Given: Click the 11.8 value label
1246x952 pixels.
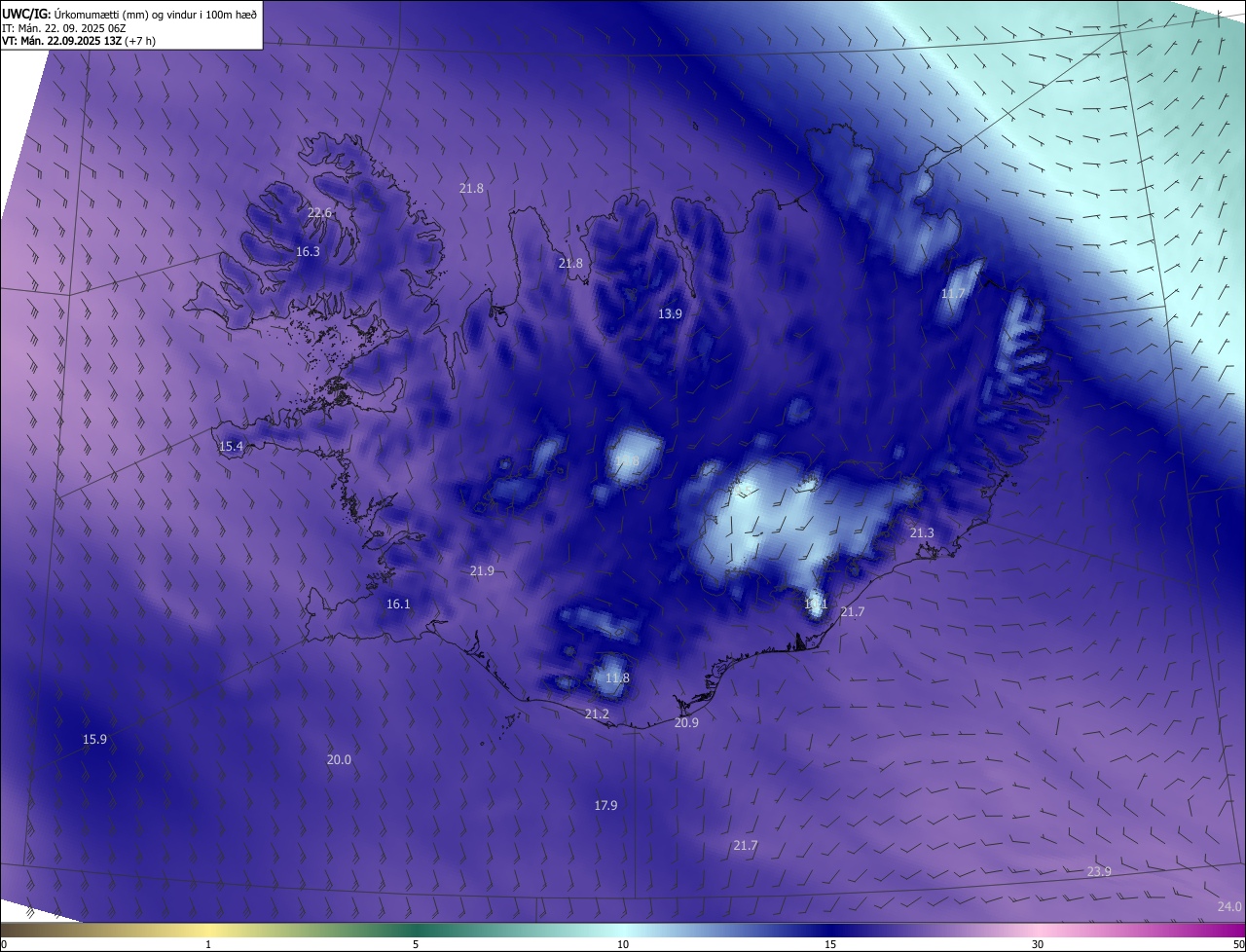Looking at the screenshot, I should pos(617,677).
